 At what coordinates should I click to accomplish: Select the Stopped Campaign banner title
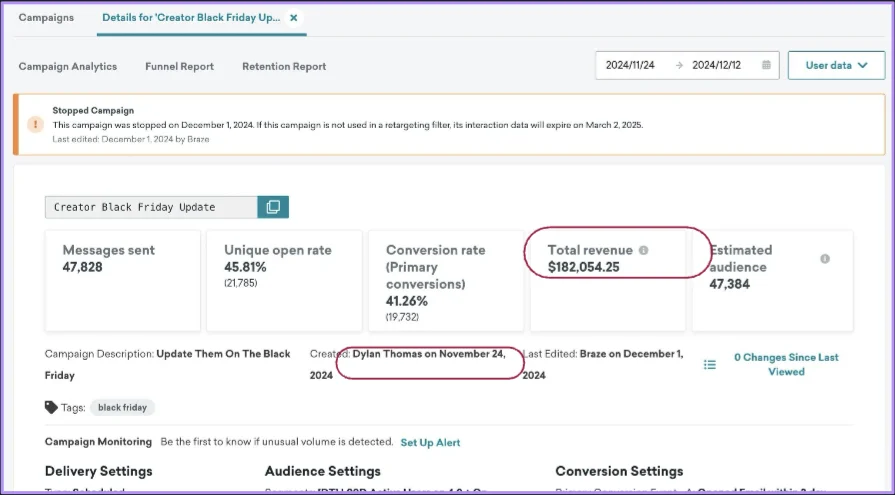(x=93, y=110)
